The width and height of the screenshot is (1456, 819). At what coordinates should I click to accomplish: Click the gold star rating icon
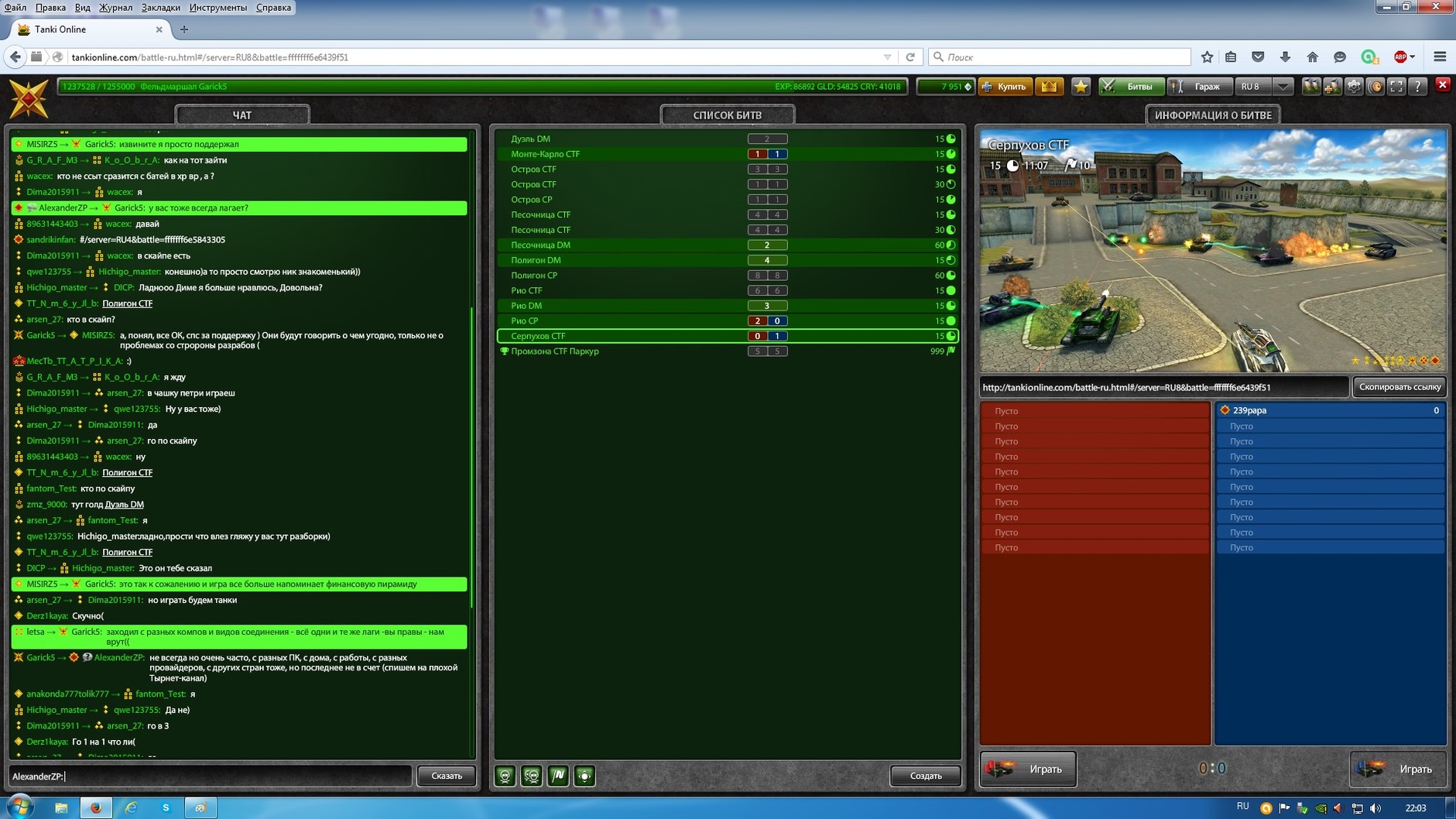pyautogui.click(x=1081, y=87)
